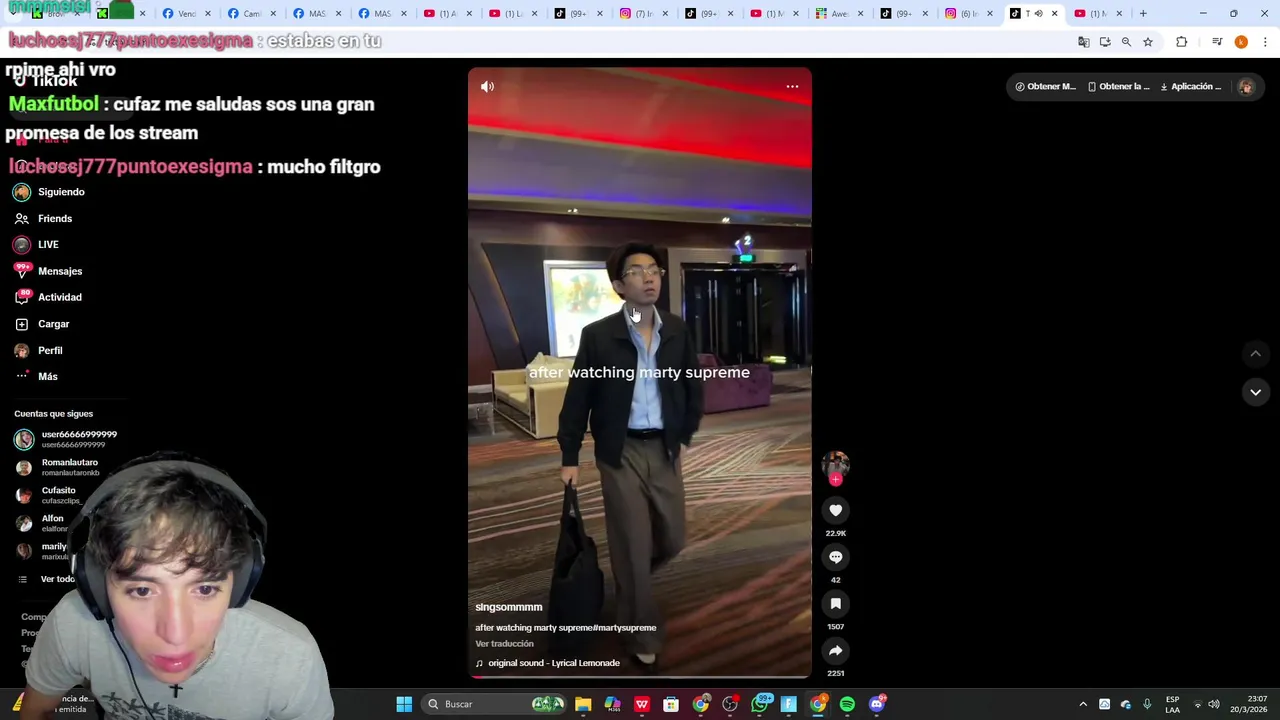Close the active TikTok tab

click(x=1054, y=13)
